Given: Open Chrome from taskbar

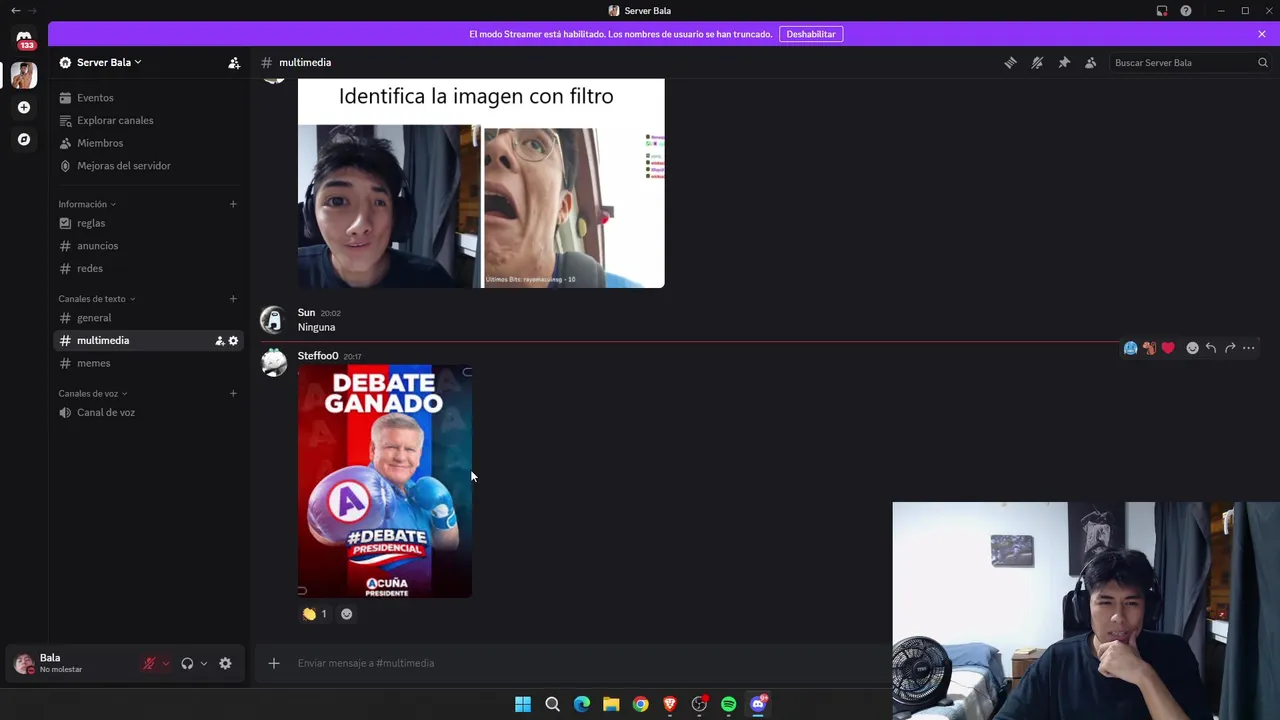Looking at the screenshot, I should click(x=641, y=704).
